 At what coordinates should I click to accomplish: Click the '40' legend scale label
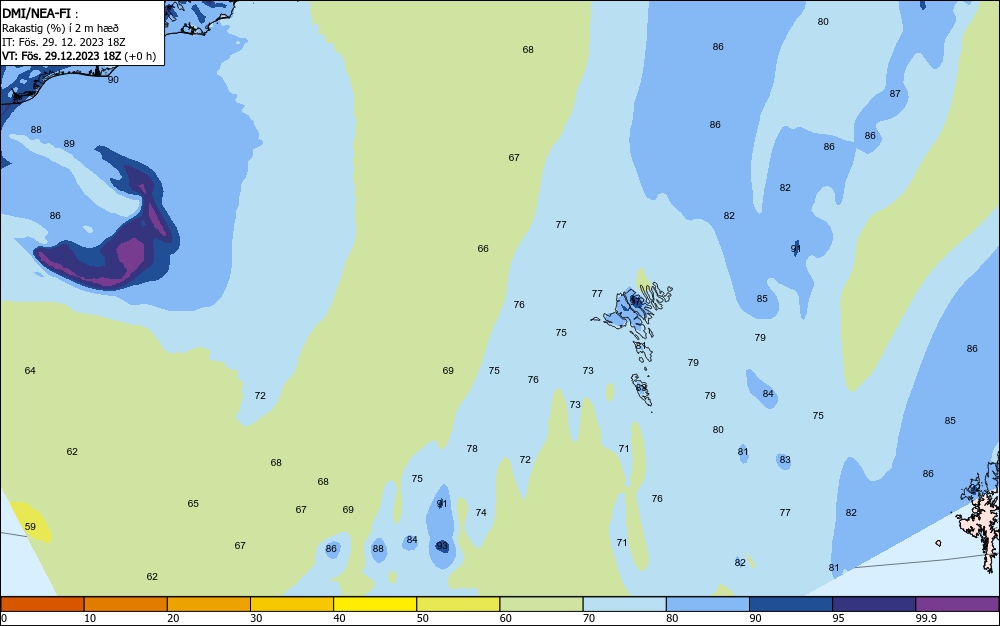[x=339, y=618]
